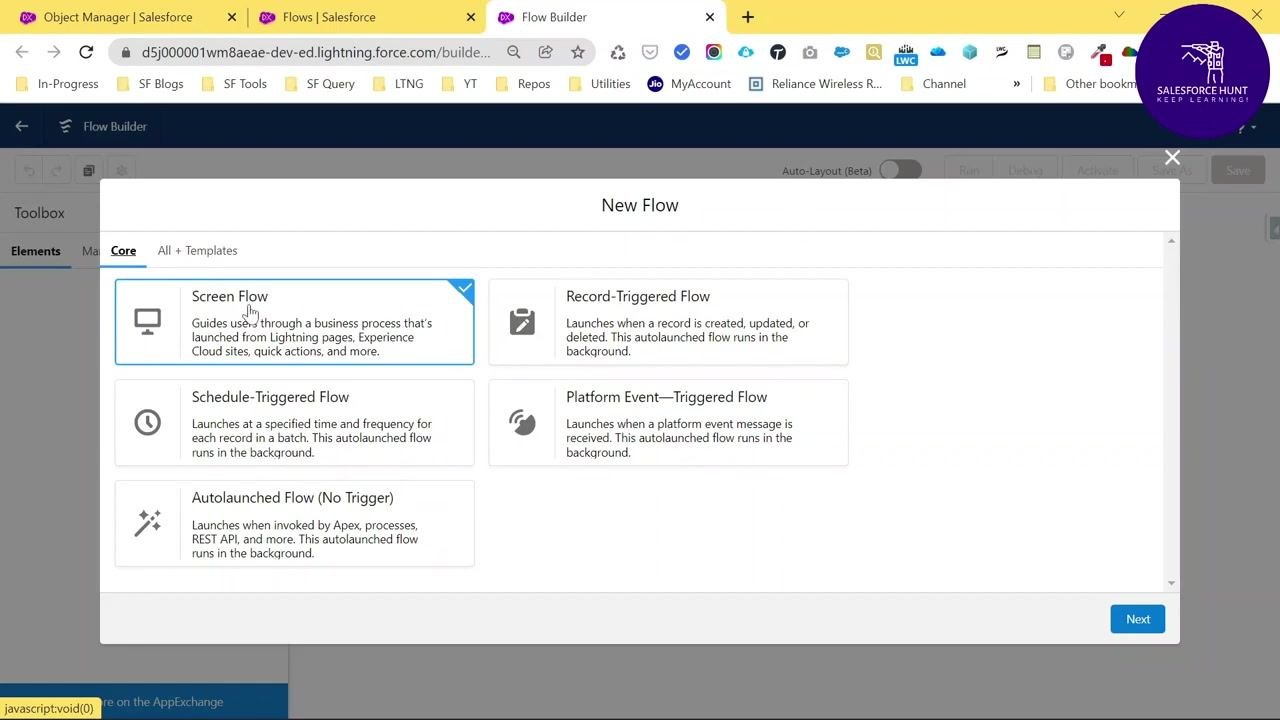Open the Utilities bookmark folder
This screenshot has height=720, width=1280.
[599, 84]
